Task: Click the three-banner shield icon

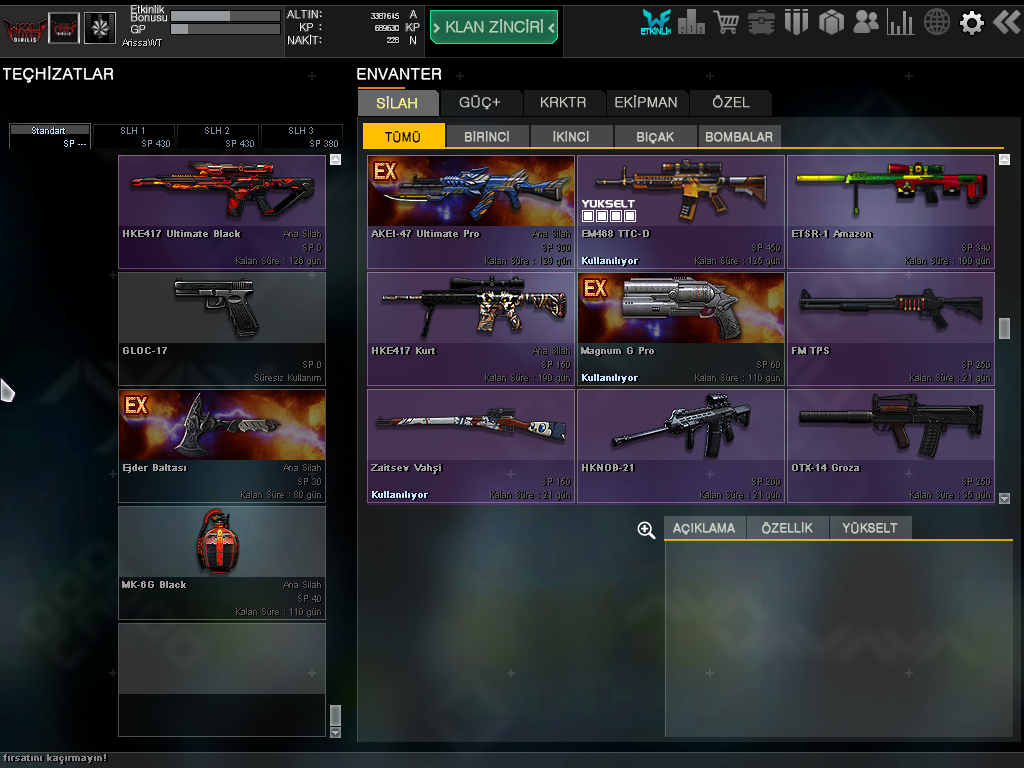Action: click(x=796, y=23)
